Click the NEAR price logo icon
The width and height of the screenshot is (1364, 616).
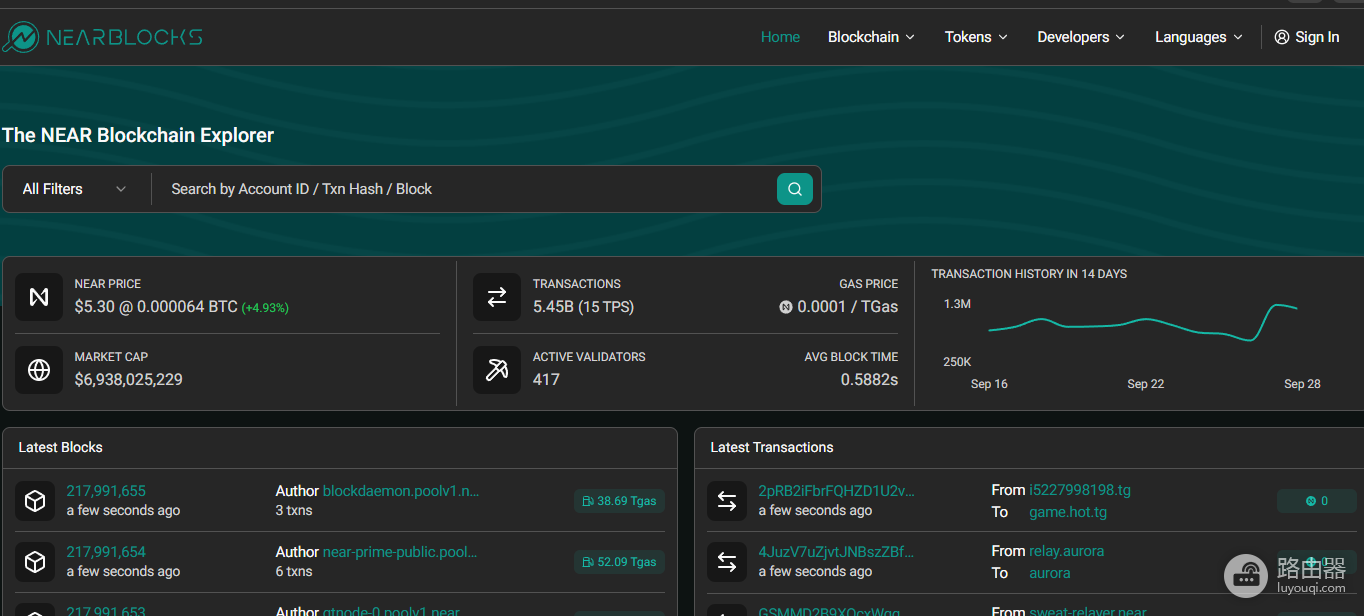[39, 297]
